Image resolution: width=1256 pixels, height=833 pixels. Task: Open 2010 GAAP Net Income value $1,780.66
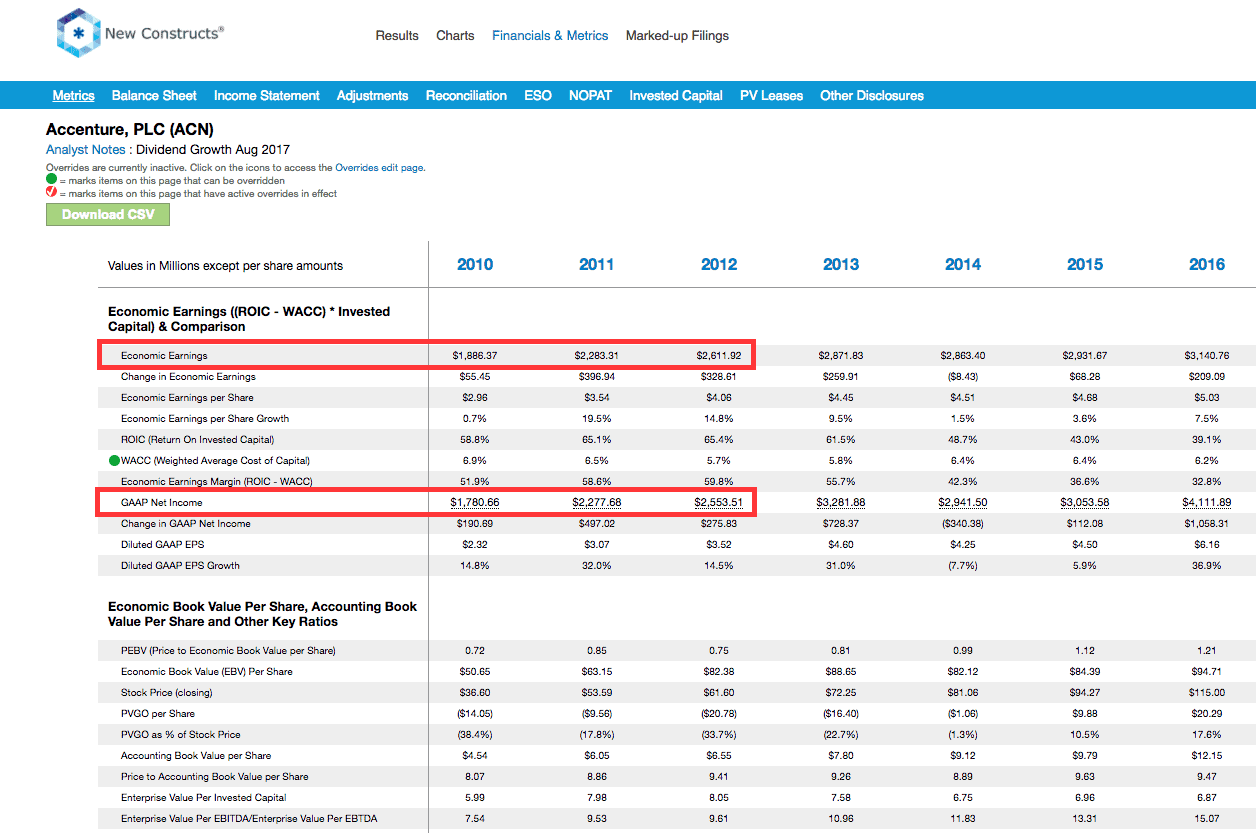click(475, 503)
